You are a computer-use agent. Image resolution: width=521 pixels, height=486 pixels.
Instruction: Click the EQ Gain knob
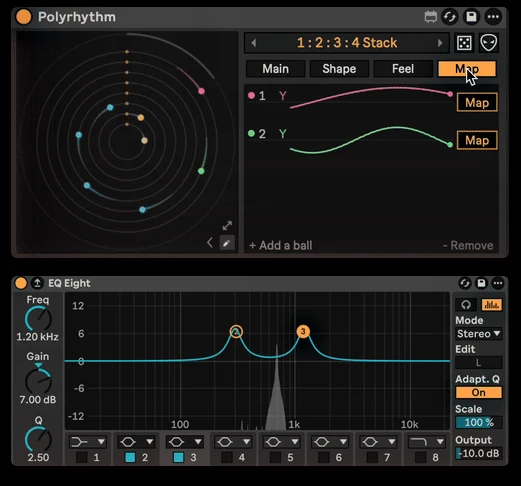tap(38, 380)
